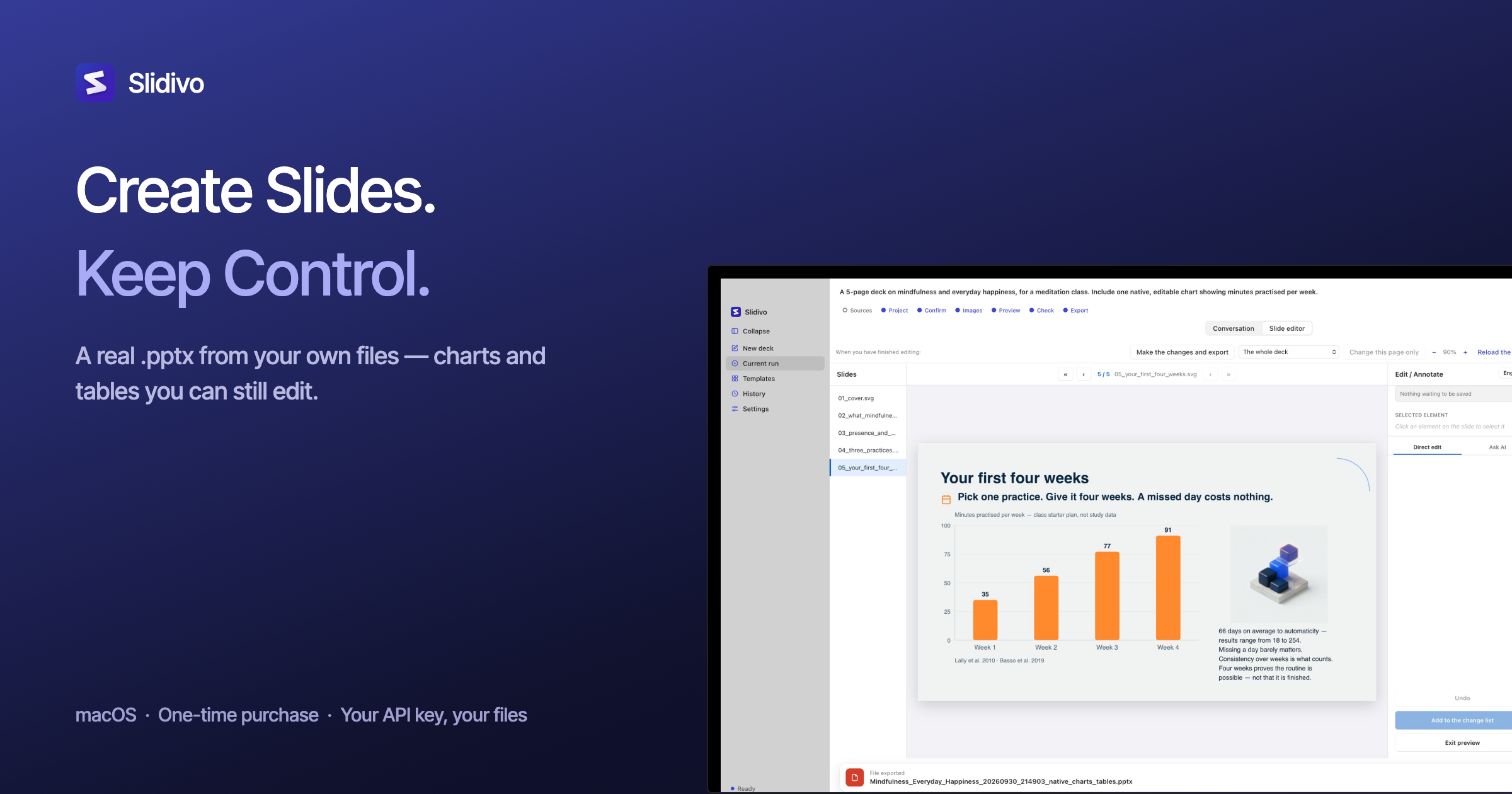This screenshot has width=1512, height=794.
Task: Jump to the first slide with « button
Action: (x=1065, y=374)
